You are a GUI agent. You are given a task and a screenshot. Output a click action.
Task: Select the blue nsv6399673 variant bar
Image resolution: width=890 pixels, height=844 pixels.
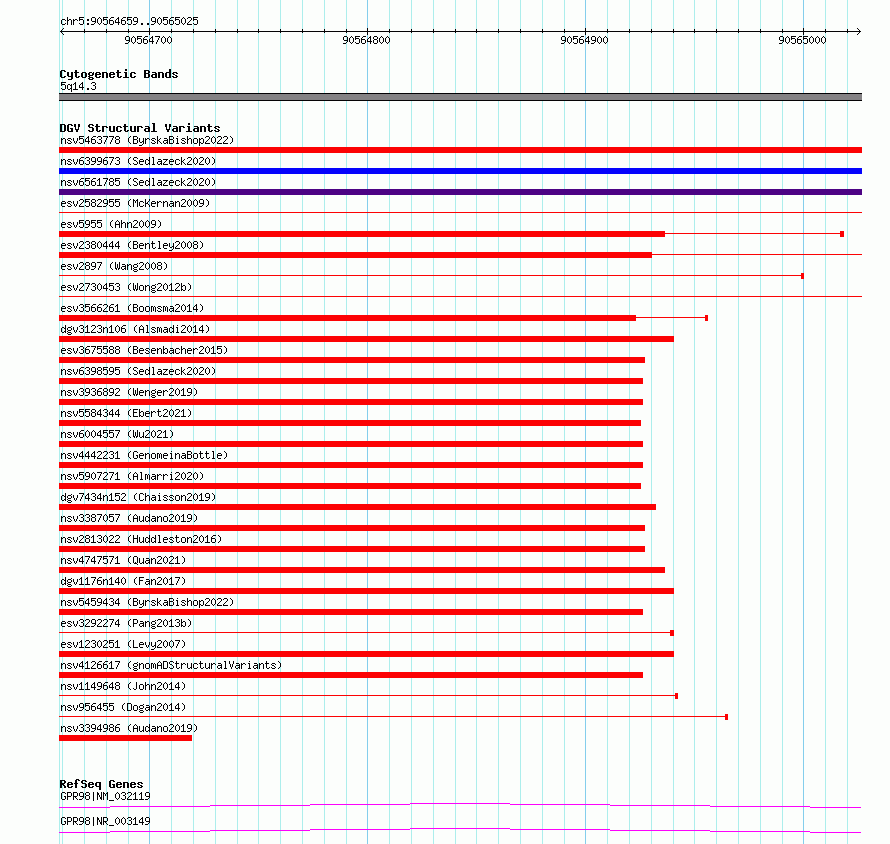coord(460,171)
